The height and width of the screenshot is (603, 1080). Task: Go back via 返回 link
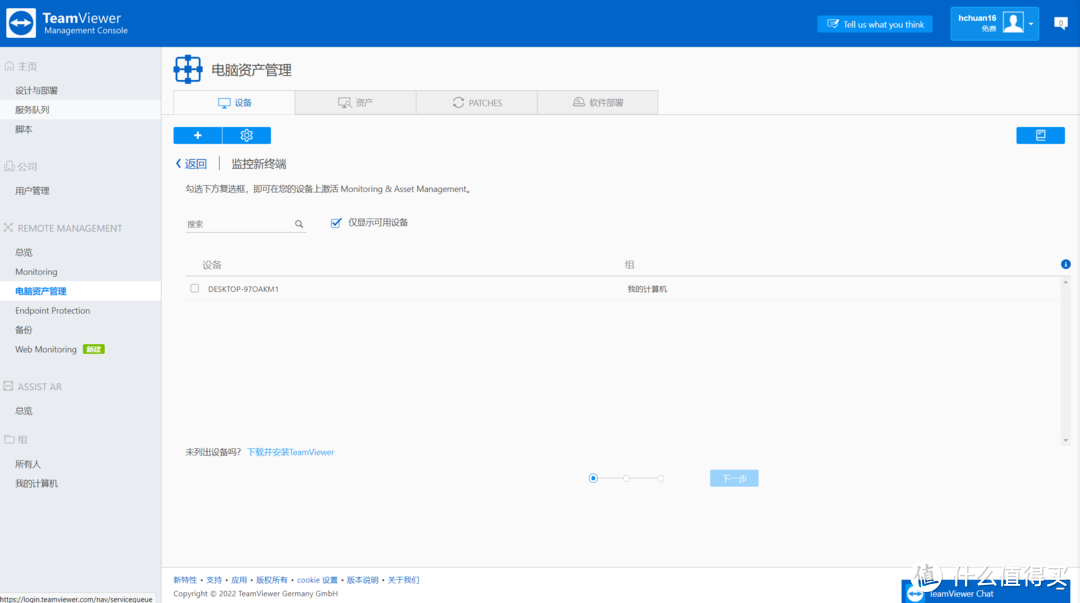191,164
